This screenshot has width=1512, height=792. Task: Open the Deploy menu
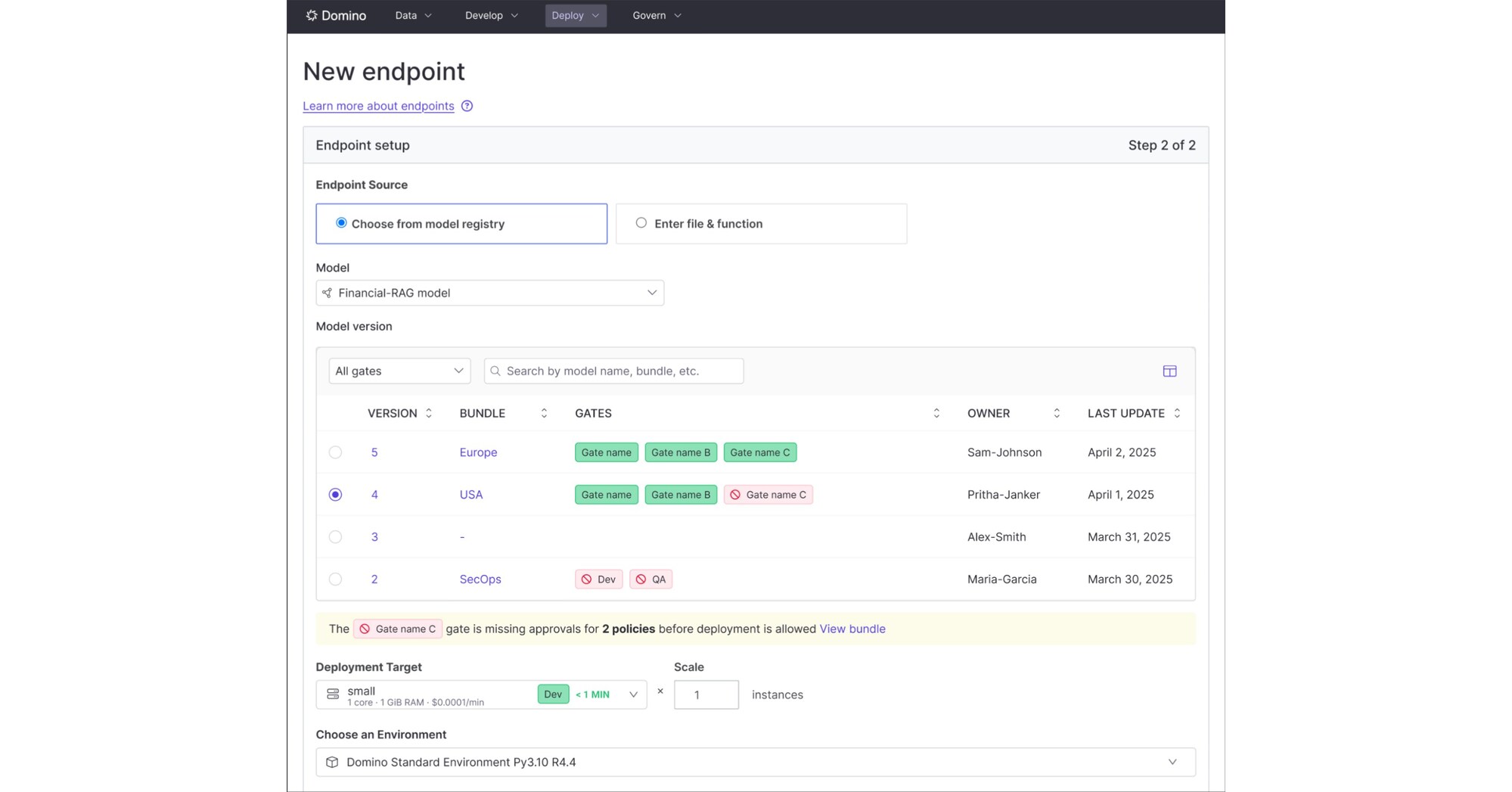pos(575,15)
